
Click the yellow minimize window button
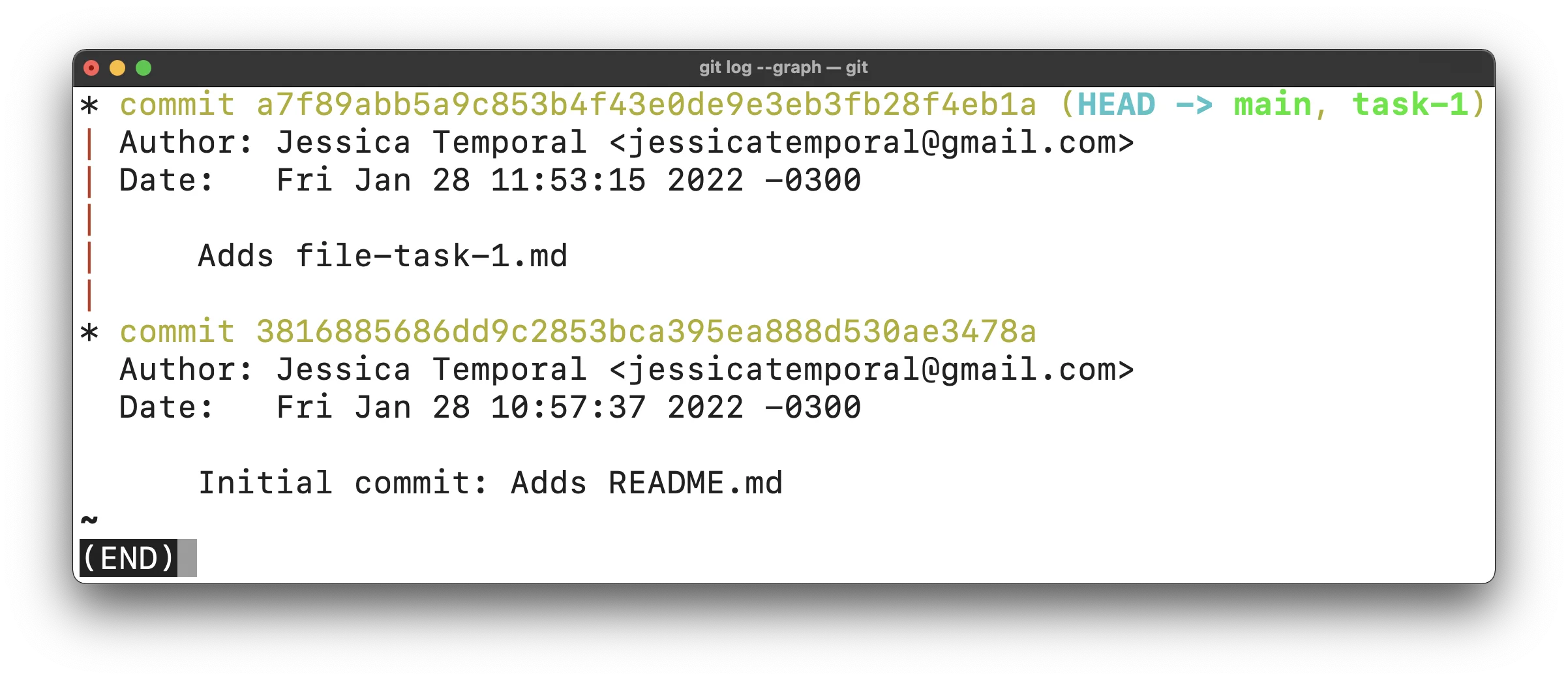(117, 68)
